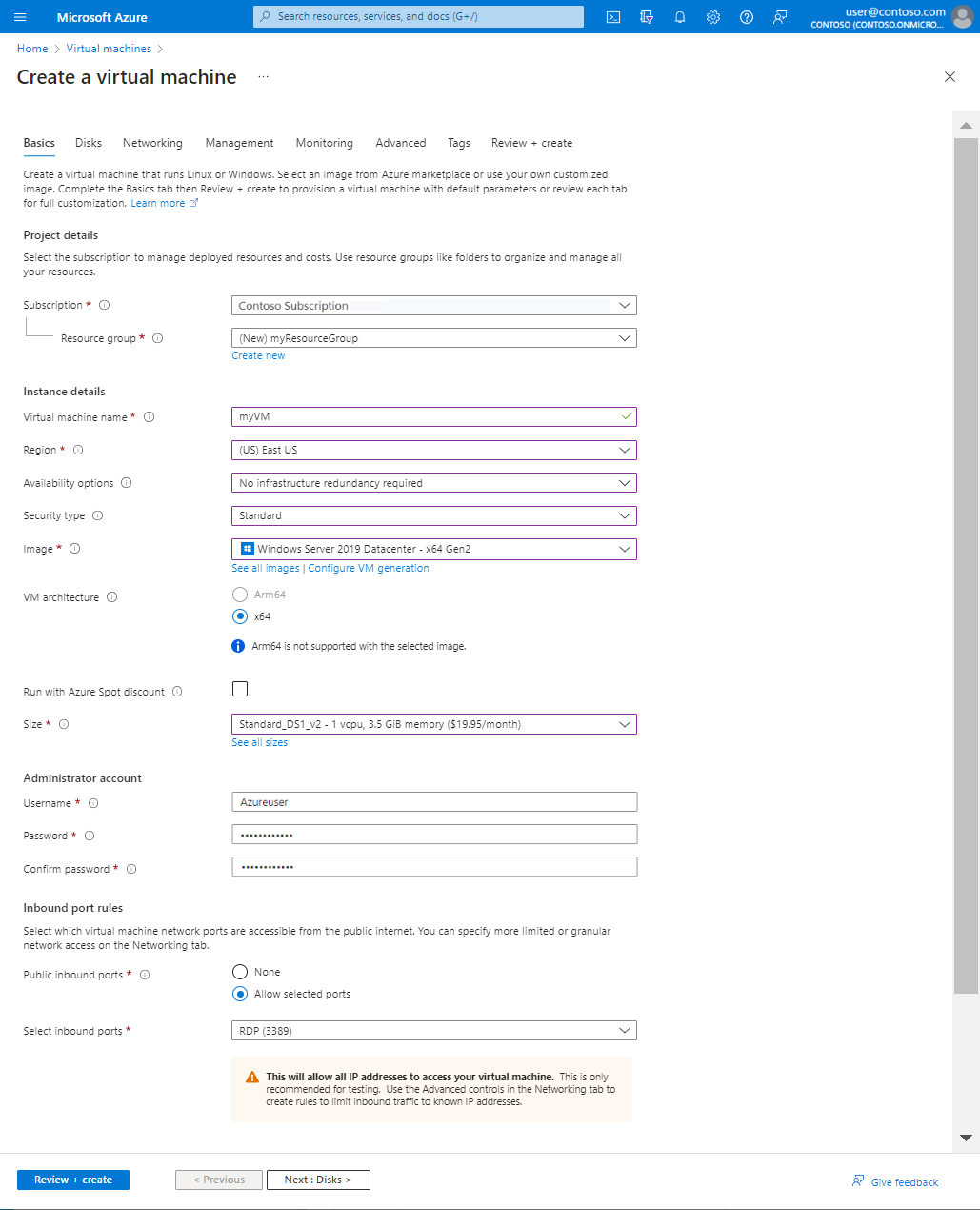This screenshot has width=980, height=1210.
Task: Focus the top search resources box
Action: click(418, 16)
